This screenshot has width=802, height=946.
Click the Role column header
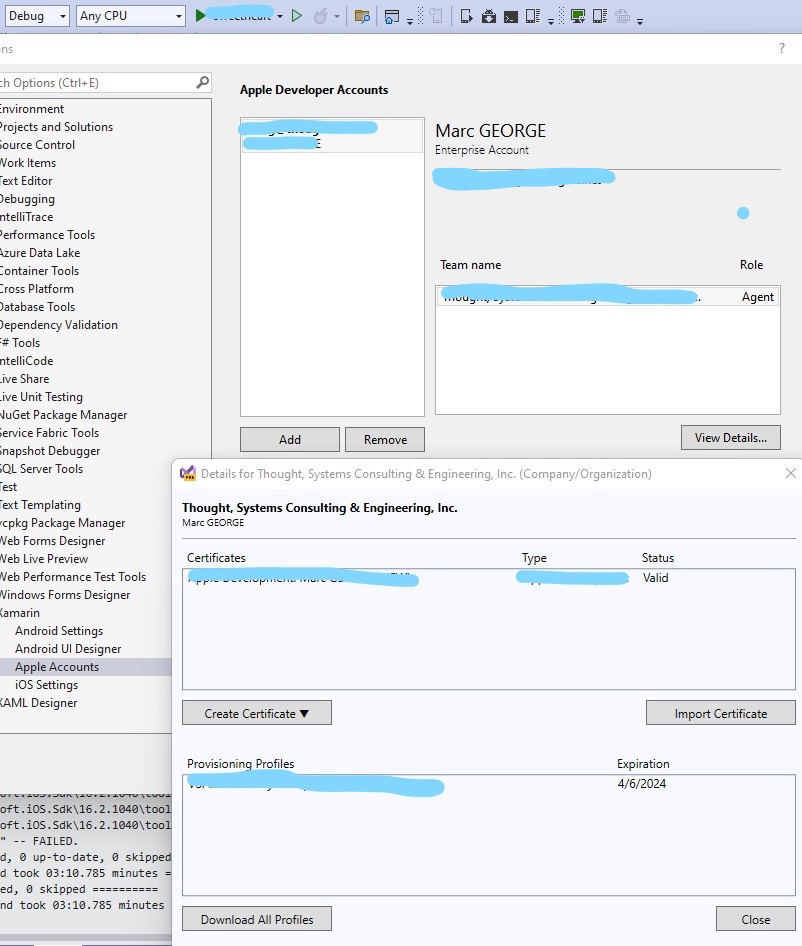(x=751, y=264)
